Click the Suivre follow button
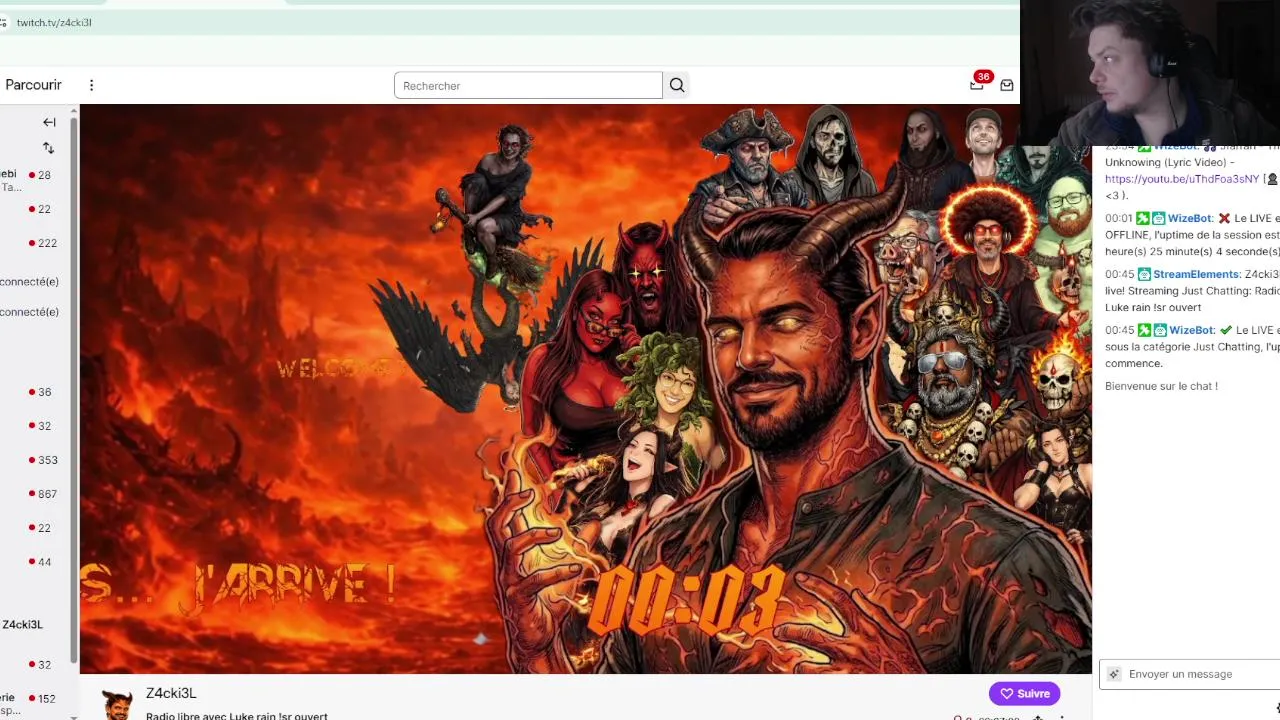The image size is (1280, 720). click(1024, 693)
